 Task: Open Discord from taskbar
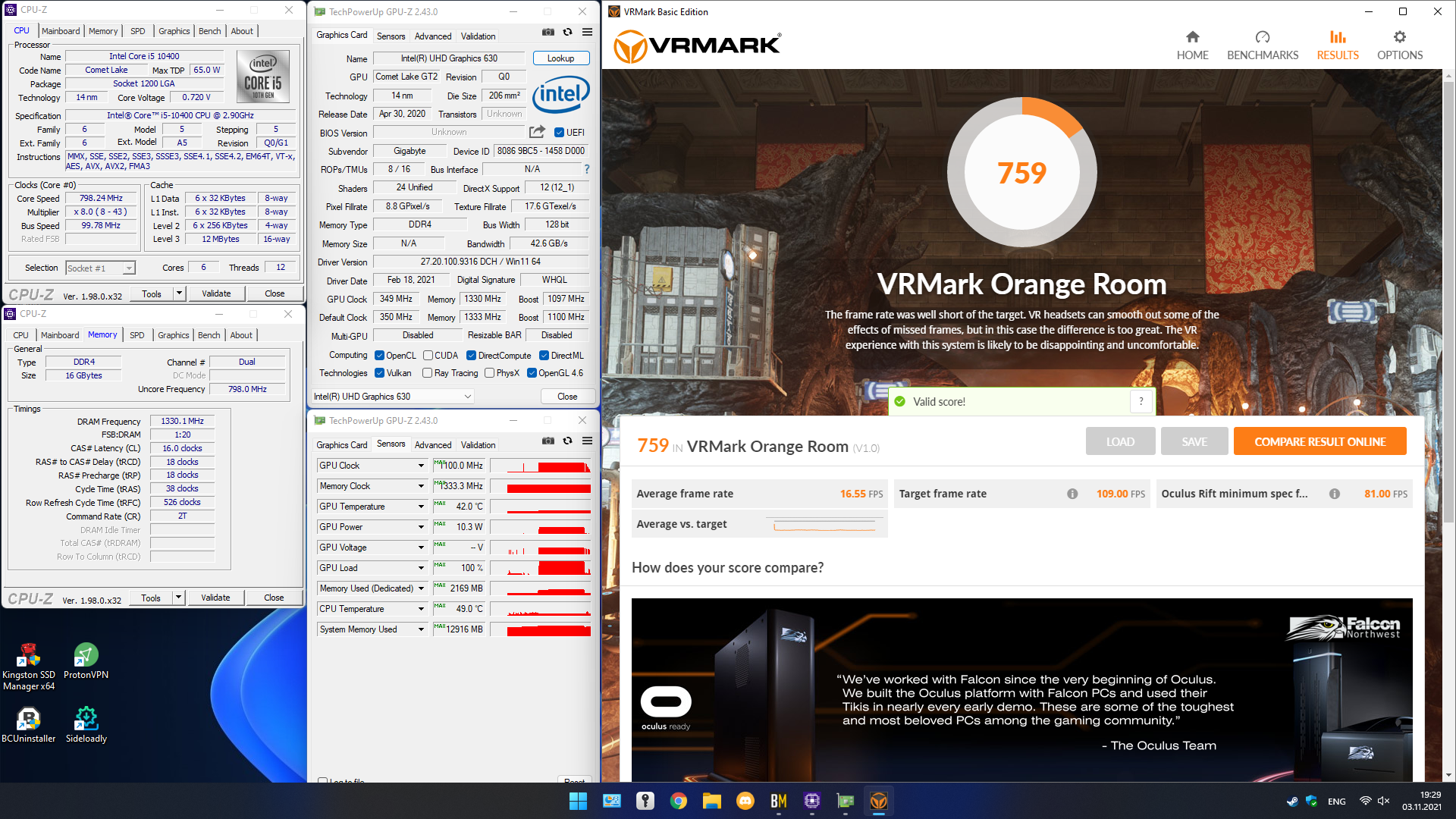click(x=745, y=801)
